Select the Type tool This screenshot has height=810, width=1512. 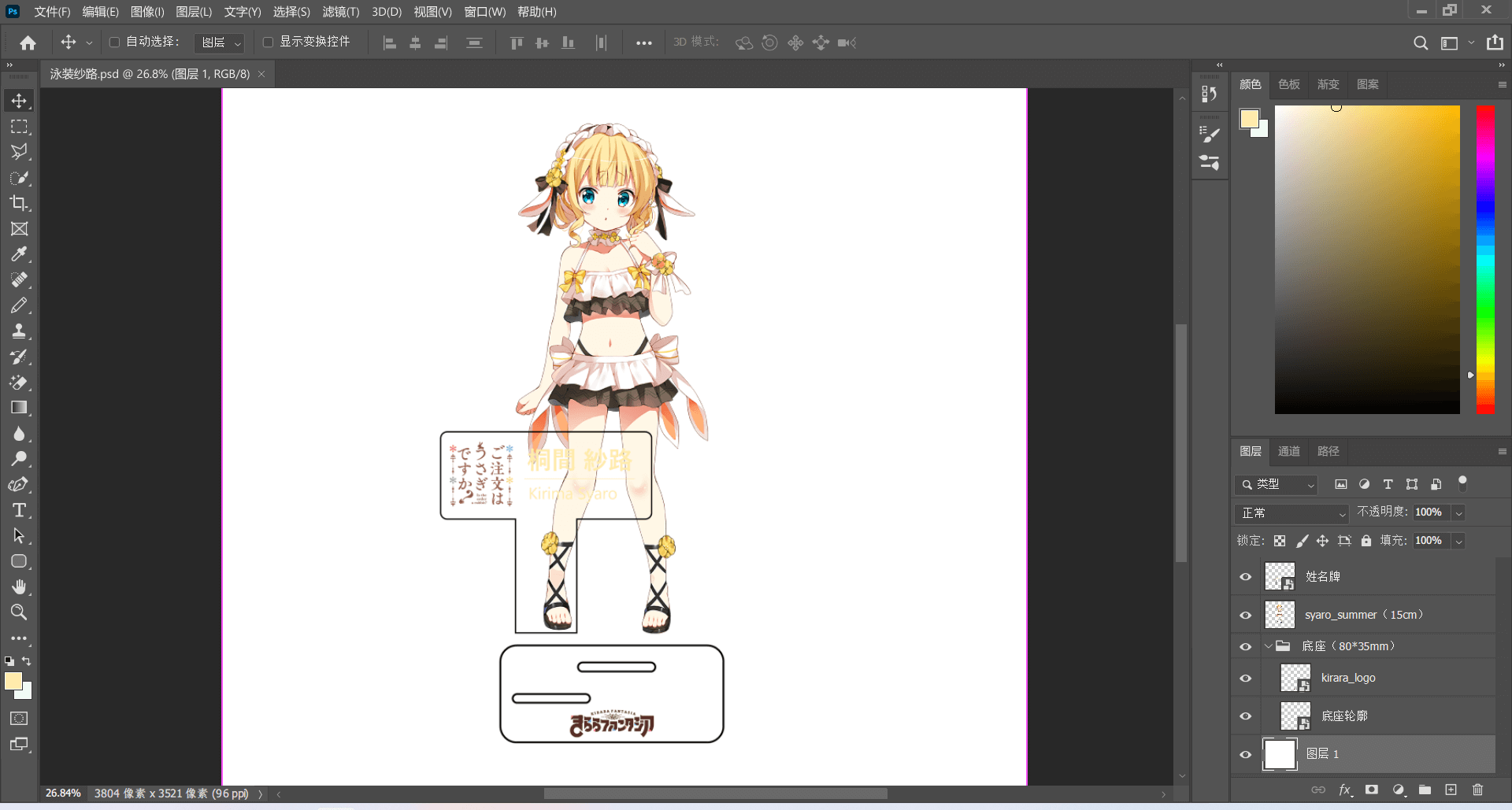(19, 510)
